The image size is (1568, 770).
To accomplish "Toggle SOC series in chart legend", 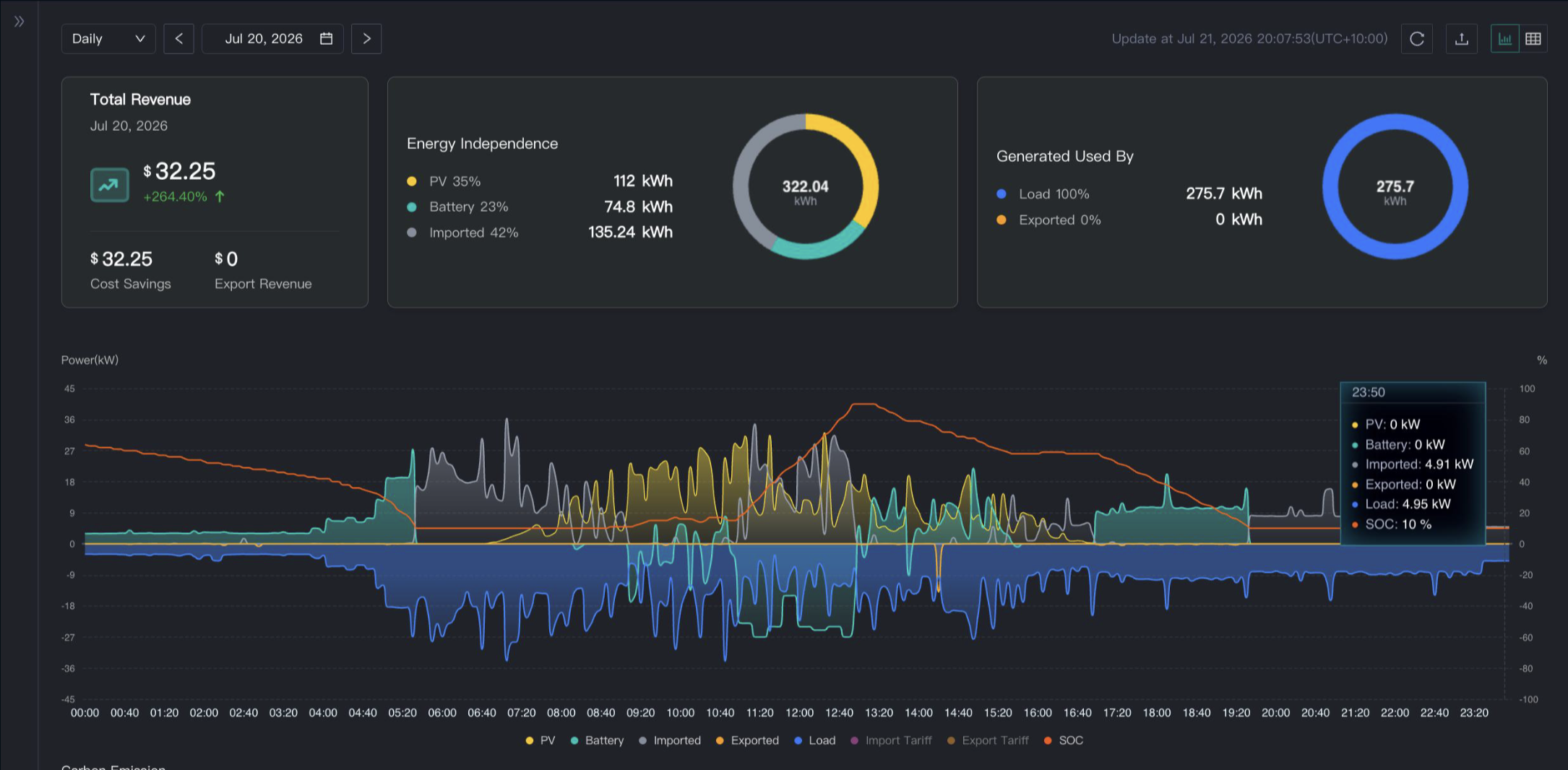I will (1064, 740).
